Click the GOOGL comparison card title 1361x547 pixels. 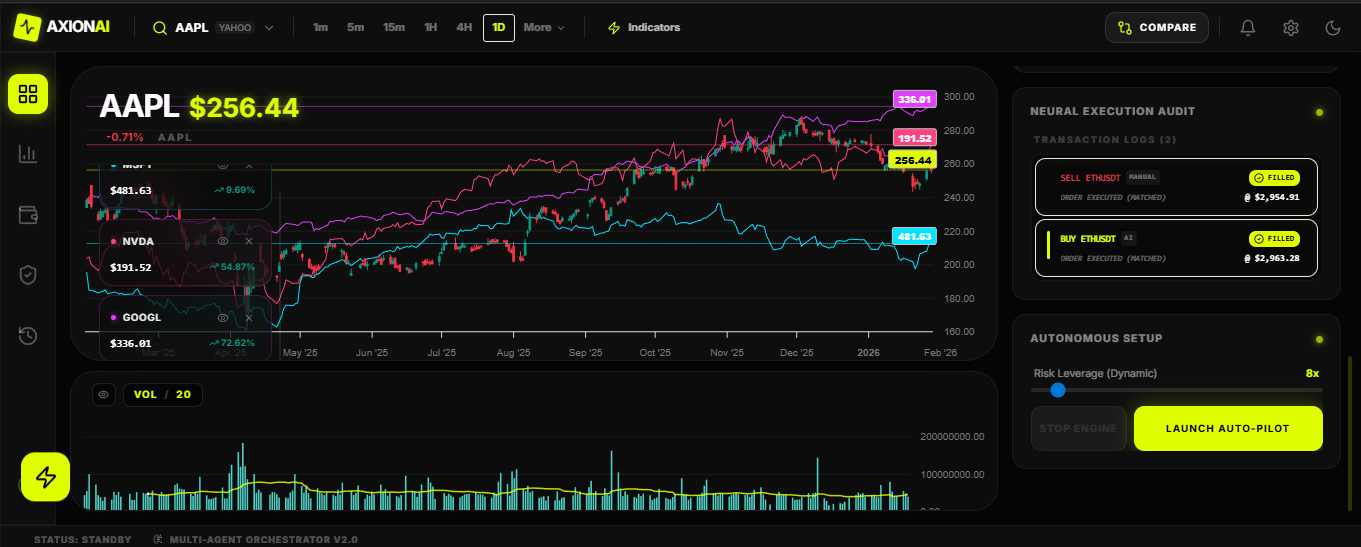click(141, 317)
